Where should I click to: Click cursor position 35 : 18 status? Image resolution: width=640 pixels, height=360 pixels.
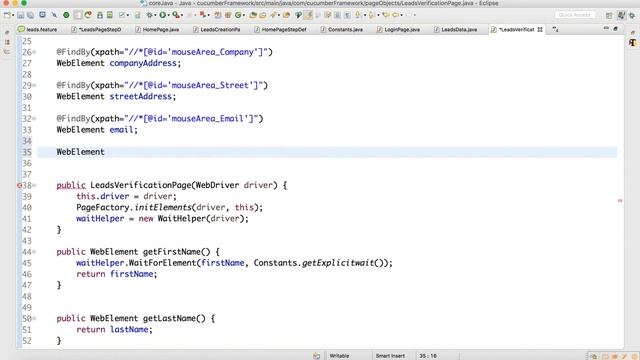coord(428,356)
